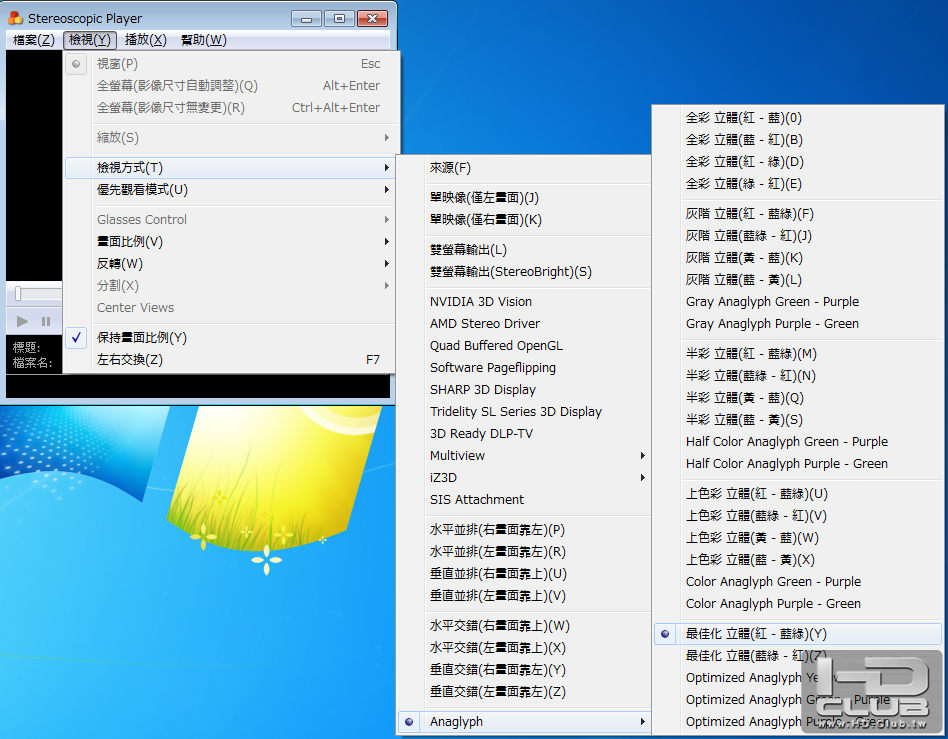Pick 水平並排(左畫面靠左)(R) side-by-side layout
Screen dimensions: 948x739
(x=524, y=552)
